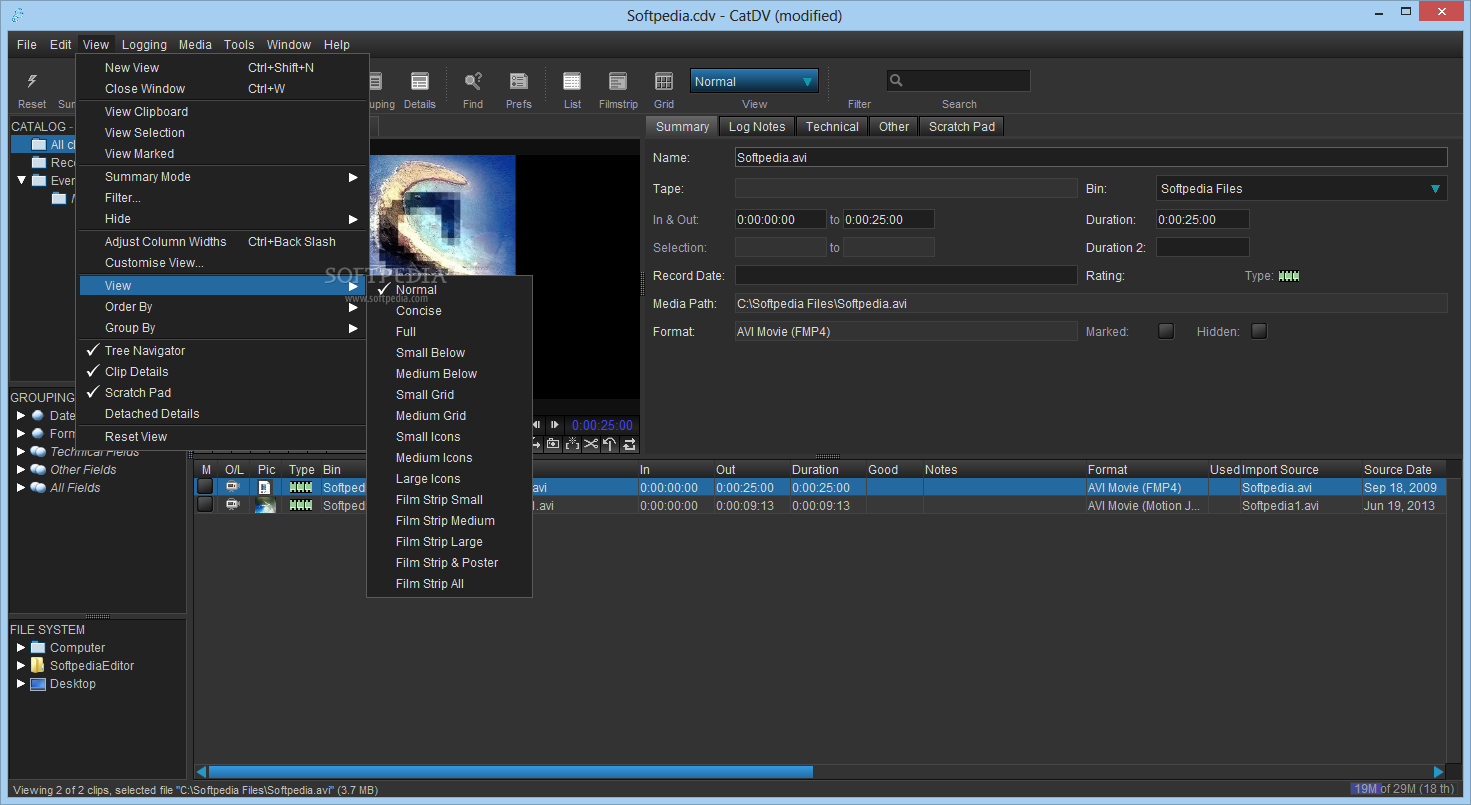Screen dimensions: 1471x805
Task: Choose New View from the View menu
Action: (x=223, y=68)
